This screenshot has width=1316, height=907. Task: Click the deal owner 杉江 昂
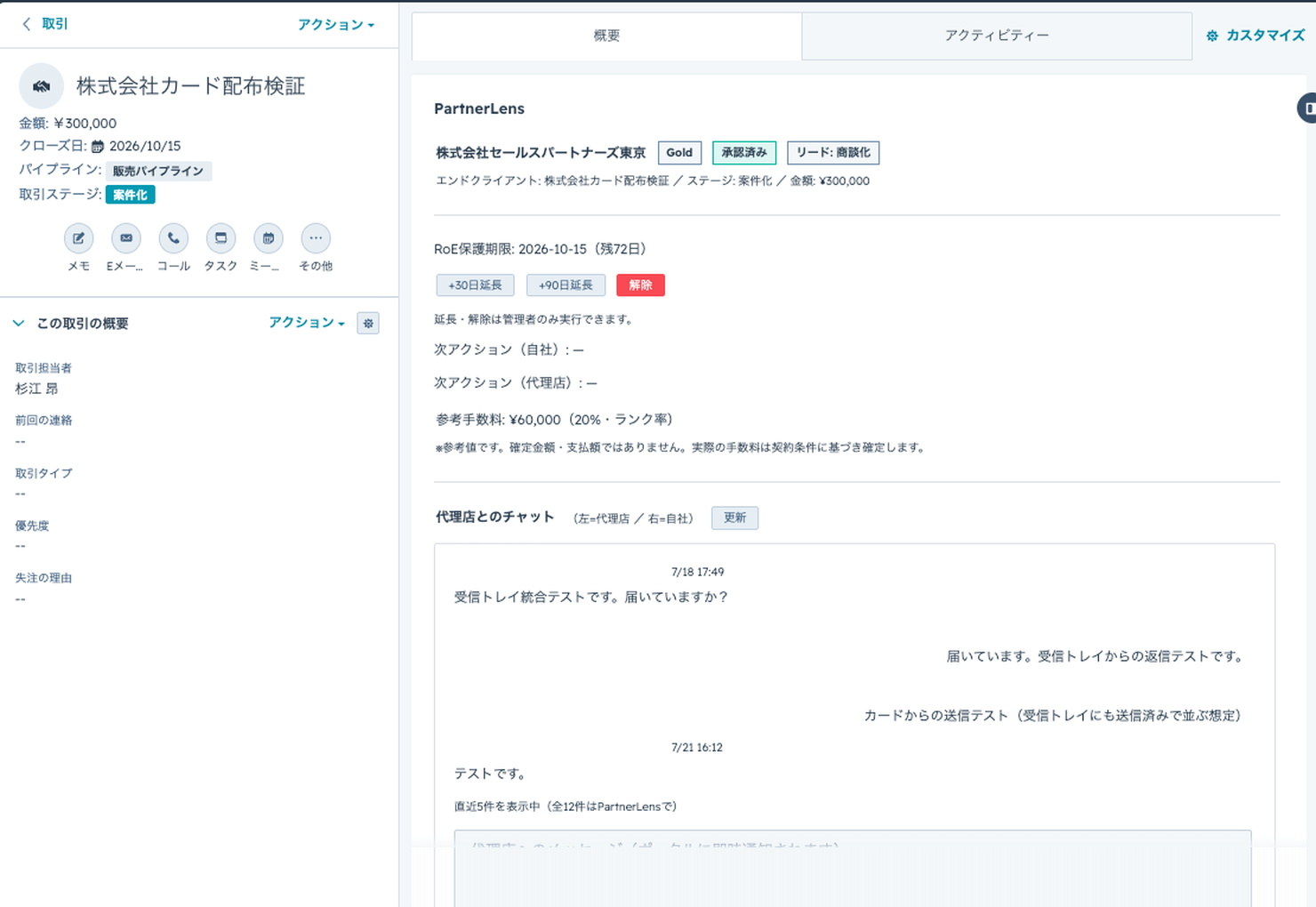[x=36, y=389]
